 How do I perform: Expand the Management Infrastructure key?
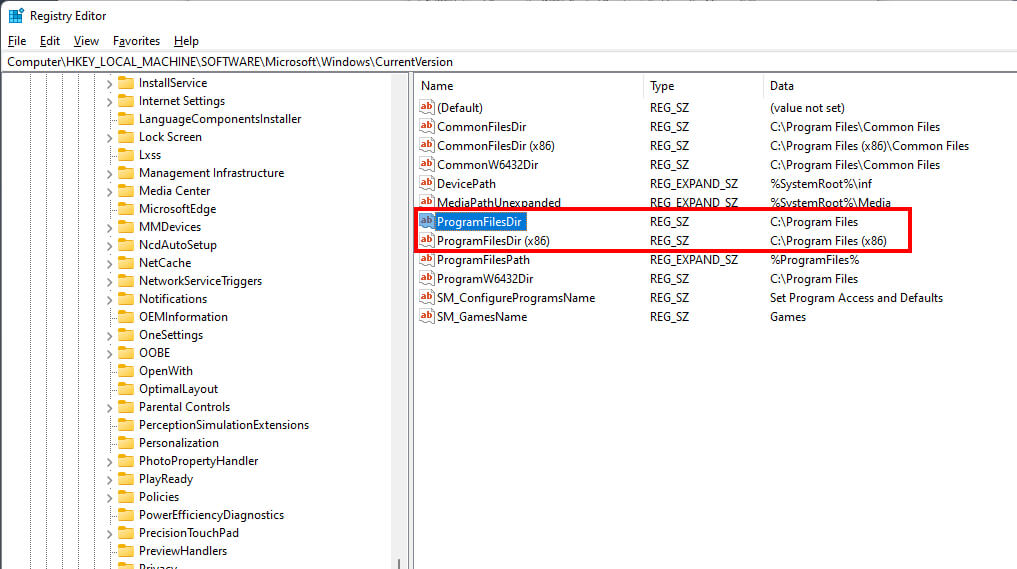109,174
